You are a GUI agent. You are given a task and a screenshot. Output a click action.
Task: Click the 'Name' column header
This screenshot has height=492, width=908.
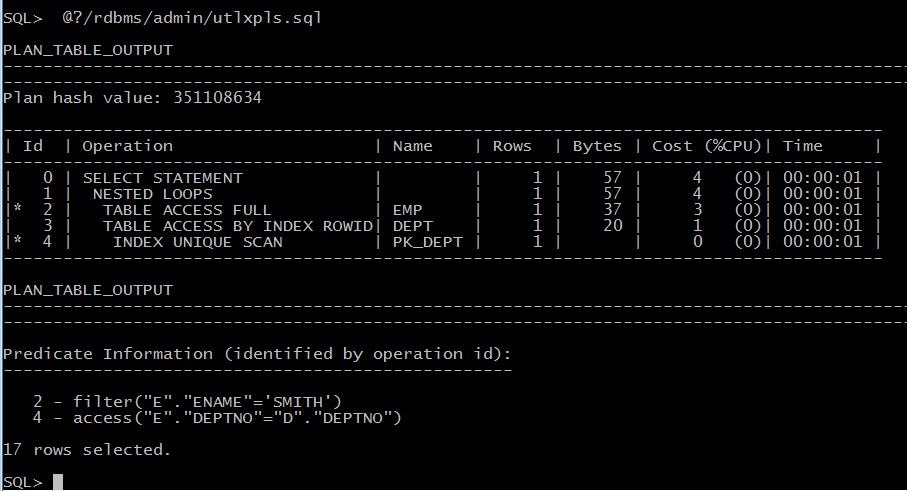412,146
